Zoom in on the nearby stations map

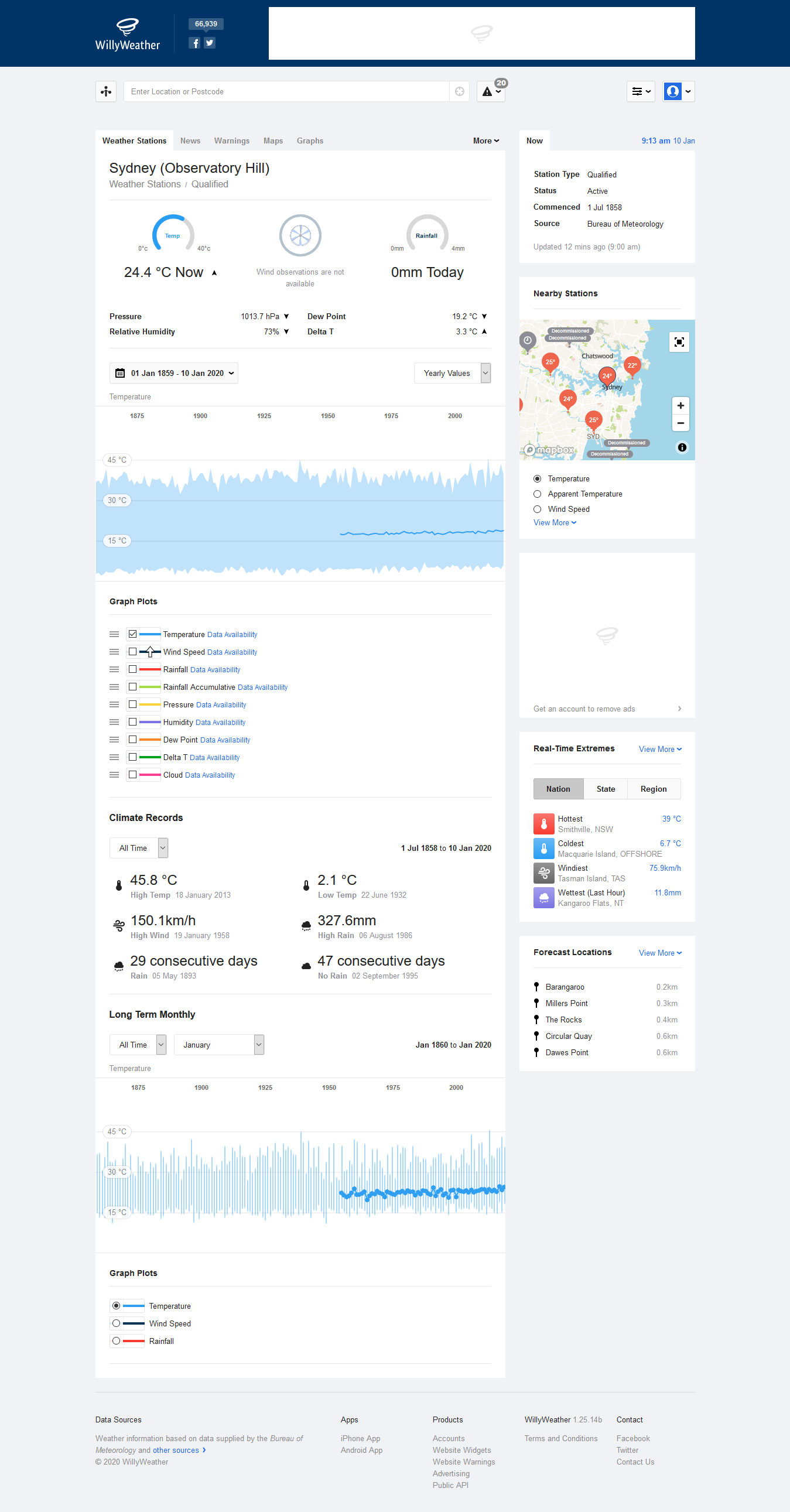(x=680, y=406)
